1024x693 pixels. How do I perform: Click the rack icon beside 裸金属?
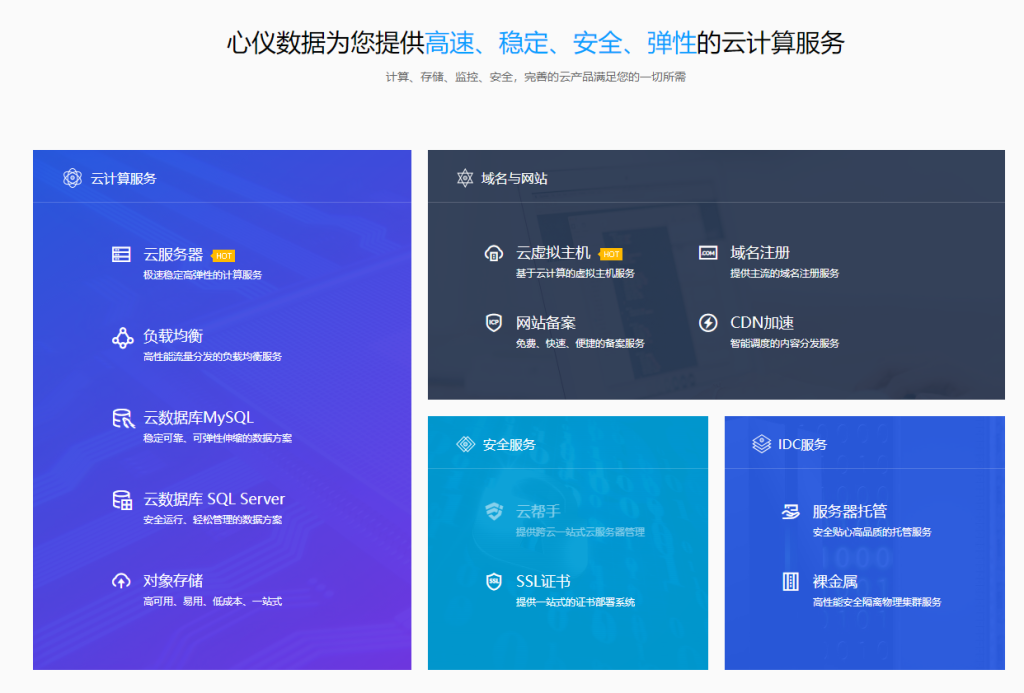click(790, 581)
